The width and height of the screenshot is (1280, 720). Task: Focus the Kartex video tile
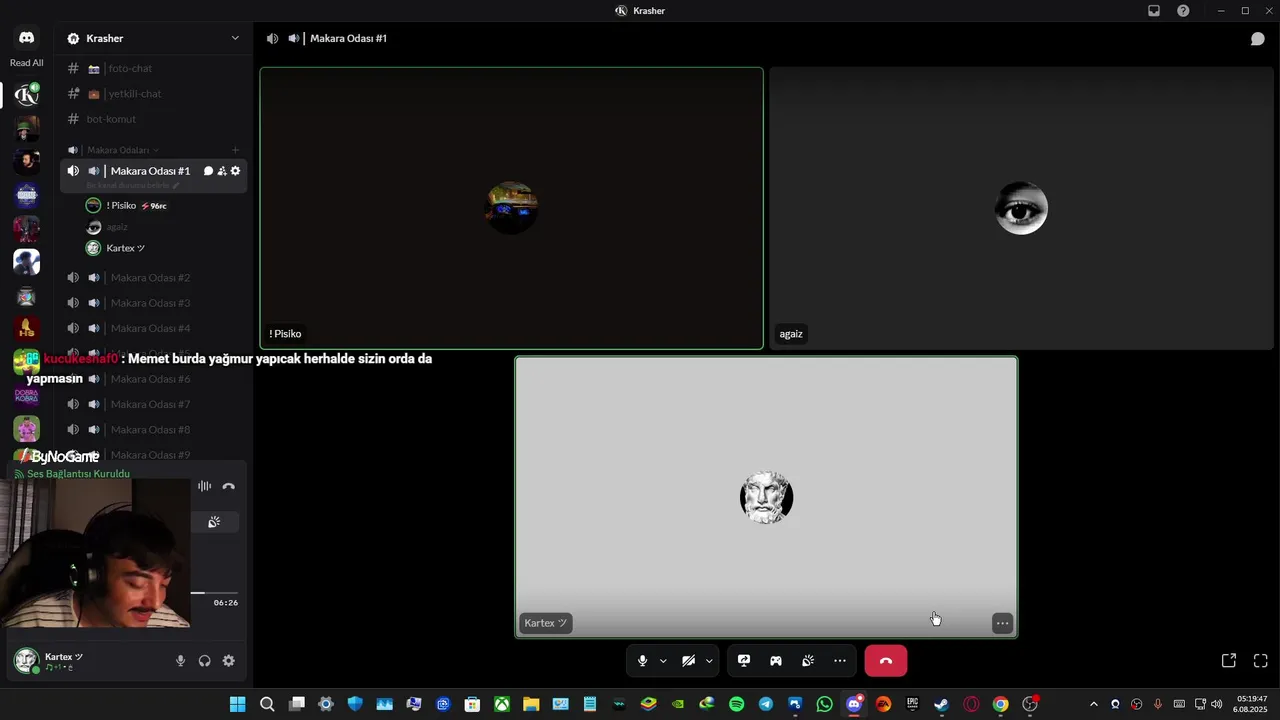tap(766, 497)
